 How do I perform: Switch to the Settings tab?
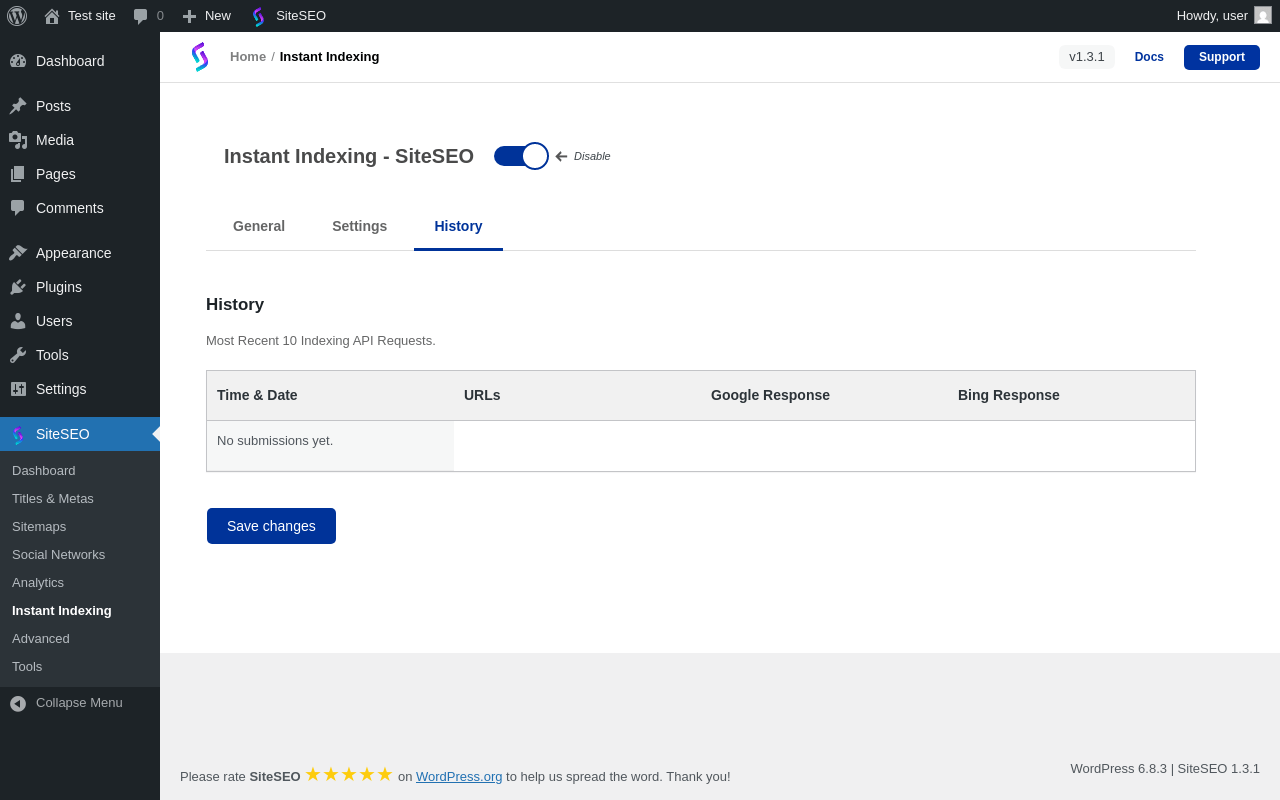coord(359,226)
